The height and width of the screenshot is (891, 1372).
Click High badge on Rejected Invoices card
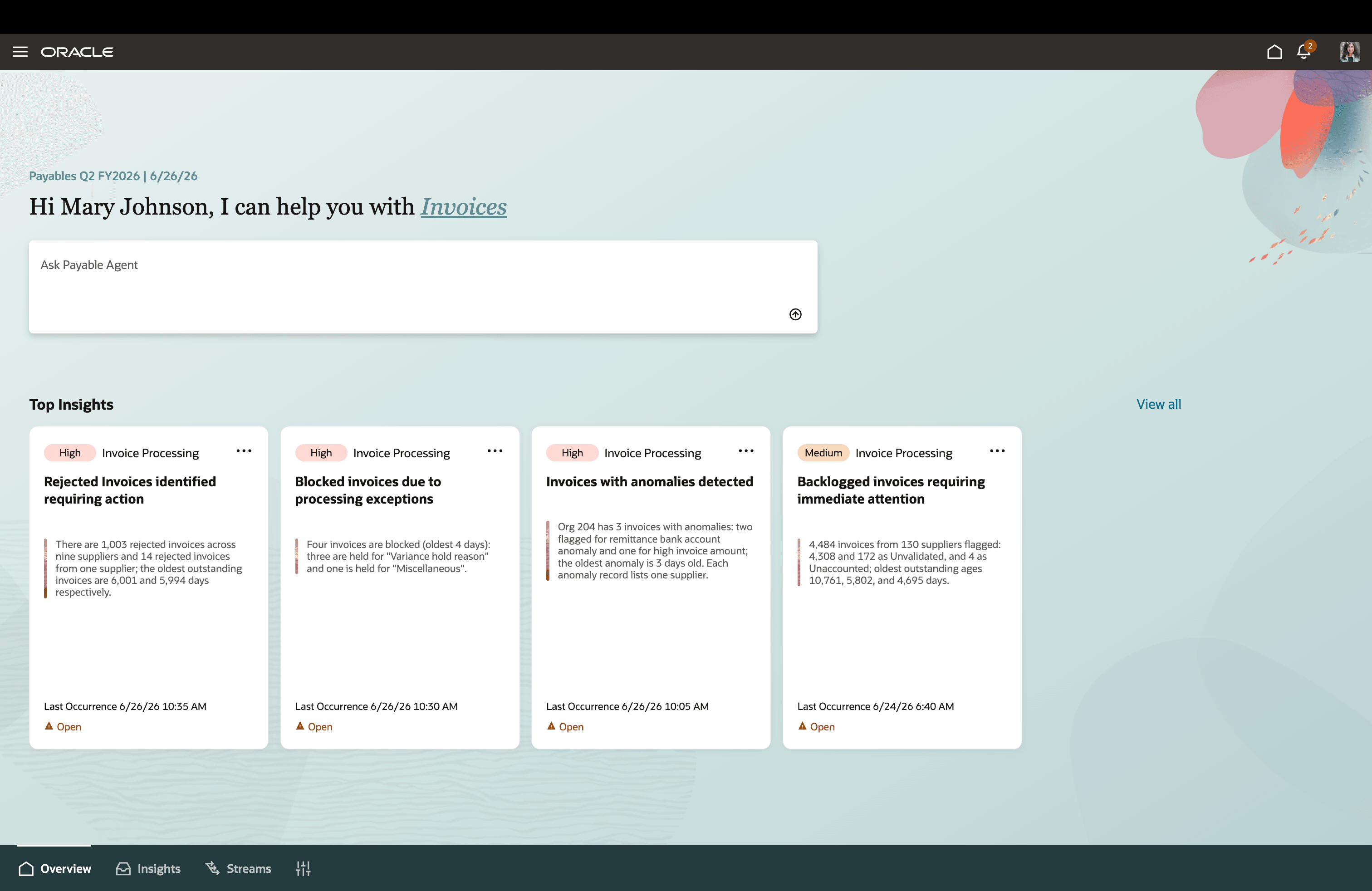click(70, 453)
